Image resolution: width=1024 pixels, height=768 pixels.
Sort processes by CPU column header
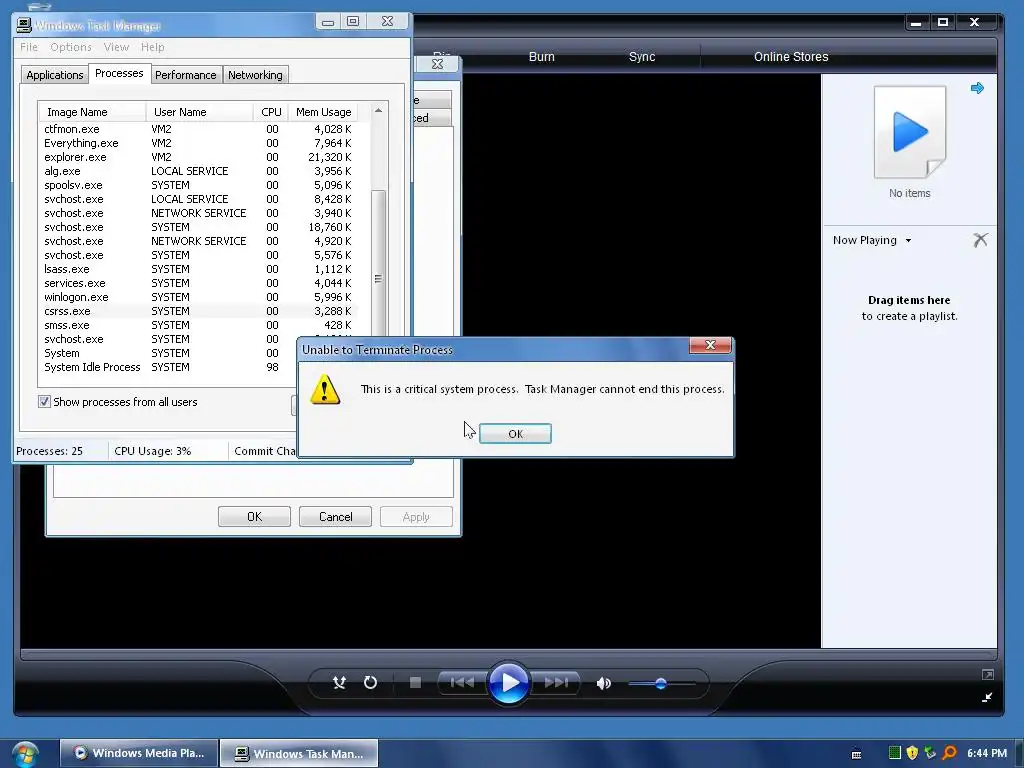pos(270,112)
